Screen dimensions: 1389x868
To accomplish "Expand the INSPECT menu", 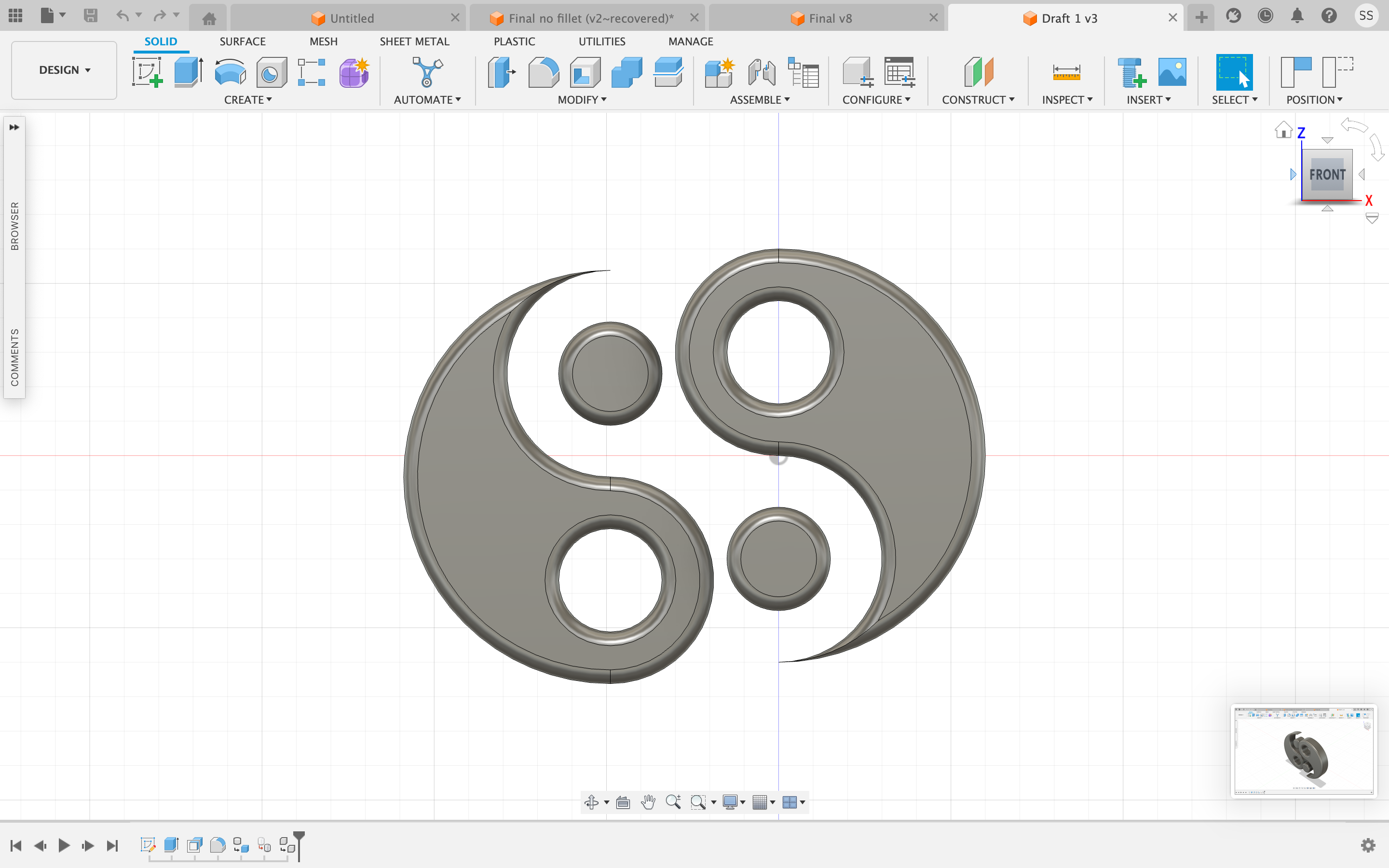I will click(x=1067, y=100).
